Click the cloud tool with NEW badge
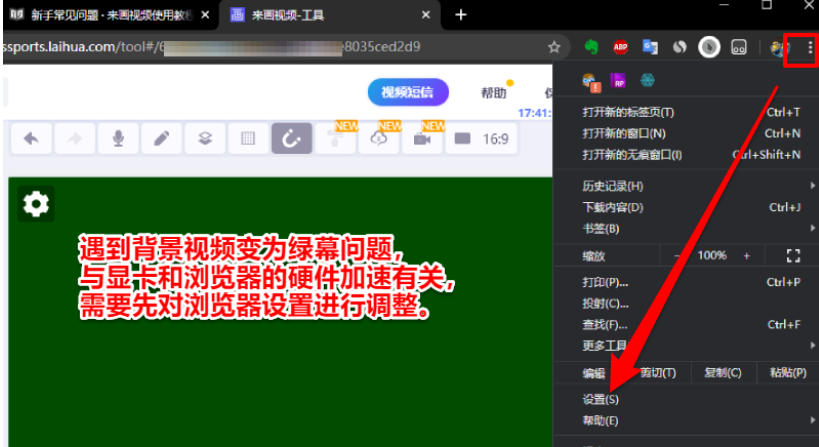819x447 pixels. click(379, 138)
